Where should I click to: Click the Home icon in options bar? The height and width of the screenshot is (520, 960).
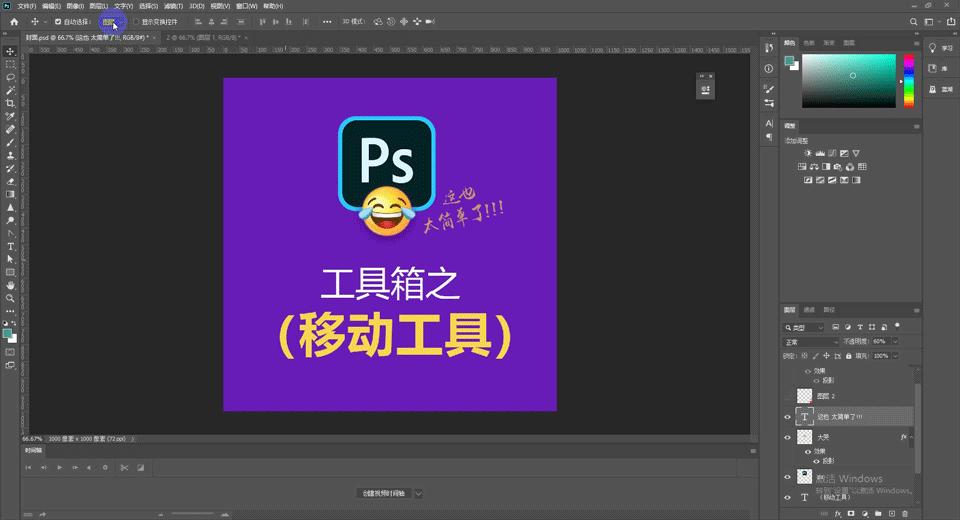[14, 21]
